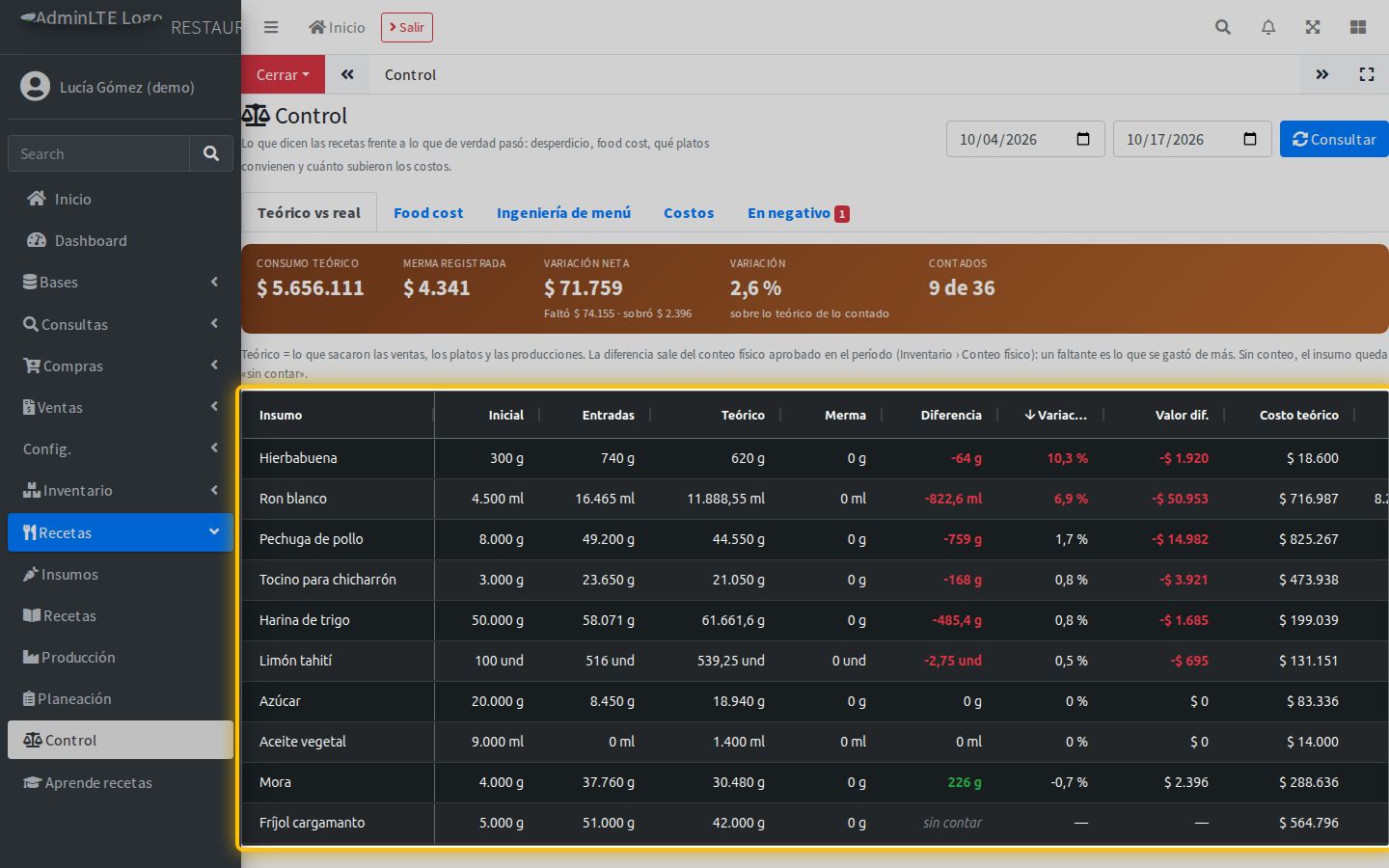Expand the Compras sidebar menu
Screen dimensions: 1389x868
(121, 366)
